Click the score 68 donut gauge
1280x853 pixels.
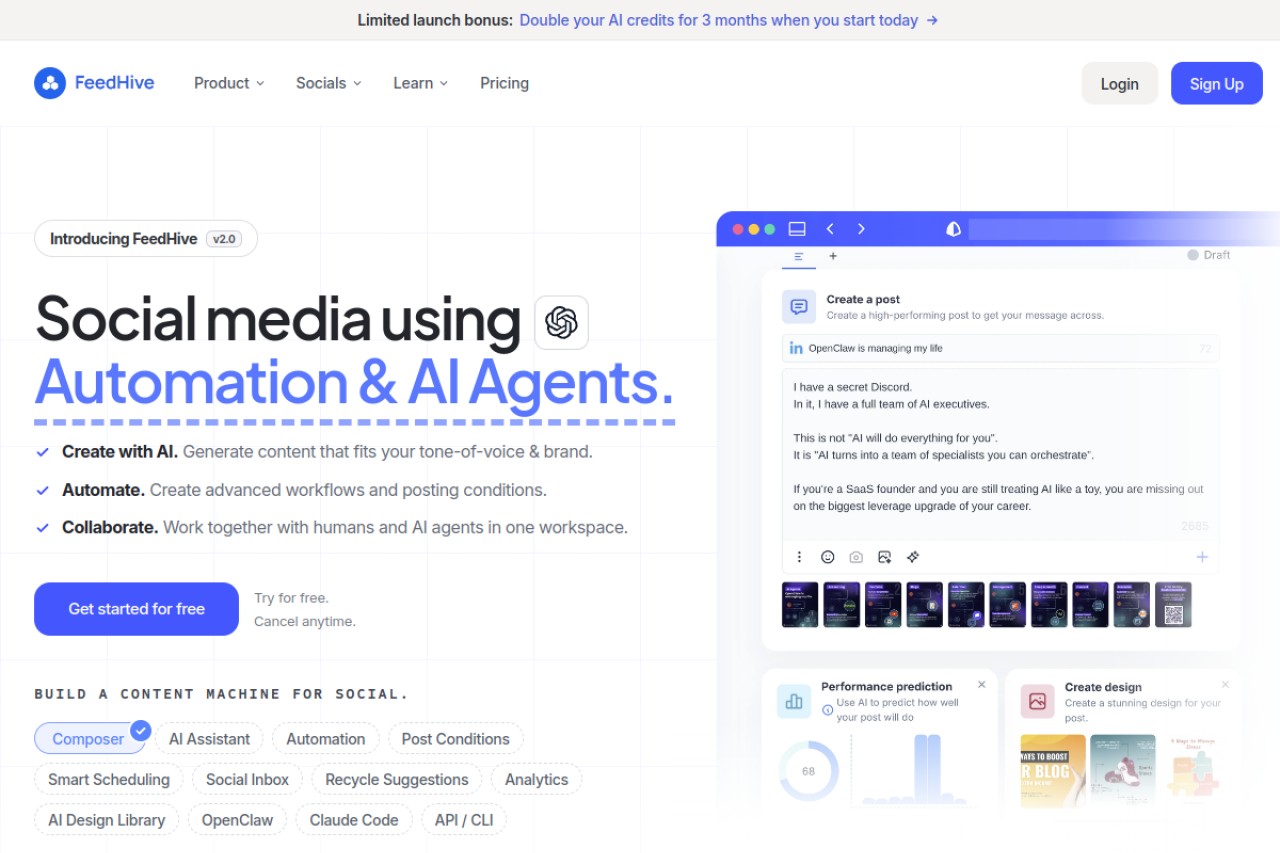(x=808, y=771)
